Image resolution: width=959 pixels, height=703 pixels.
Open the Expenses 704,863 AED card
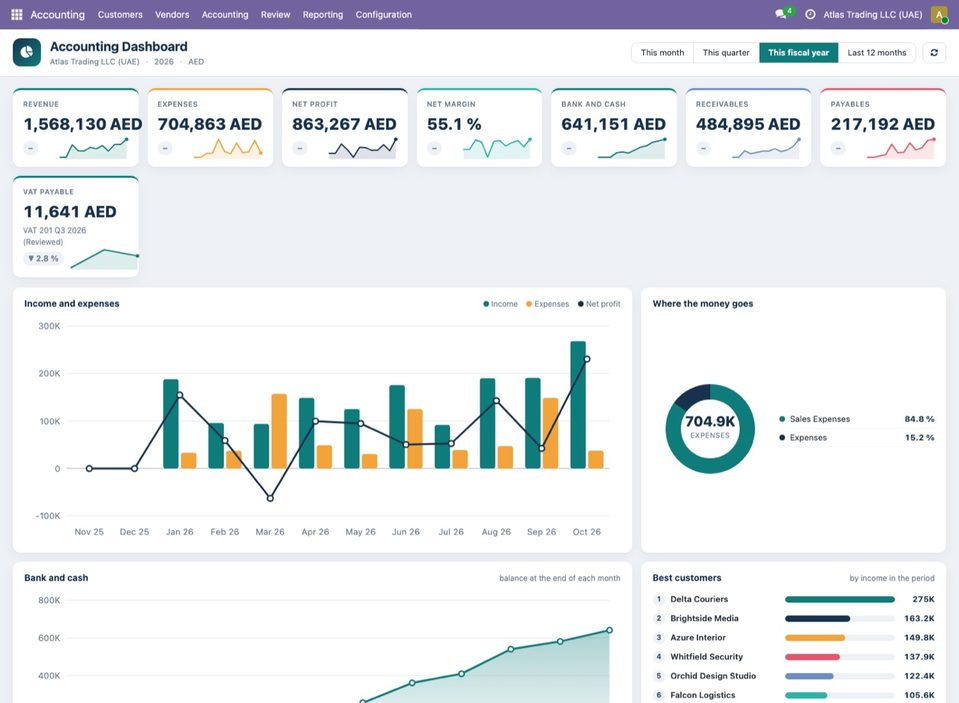210,127
